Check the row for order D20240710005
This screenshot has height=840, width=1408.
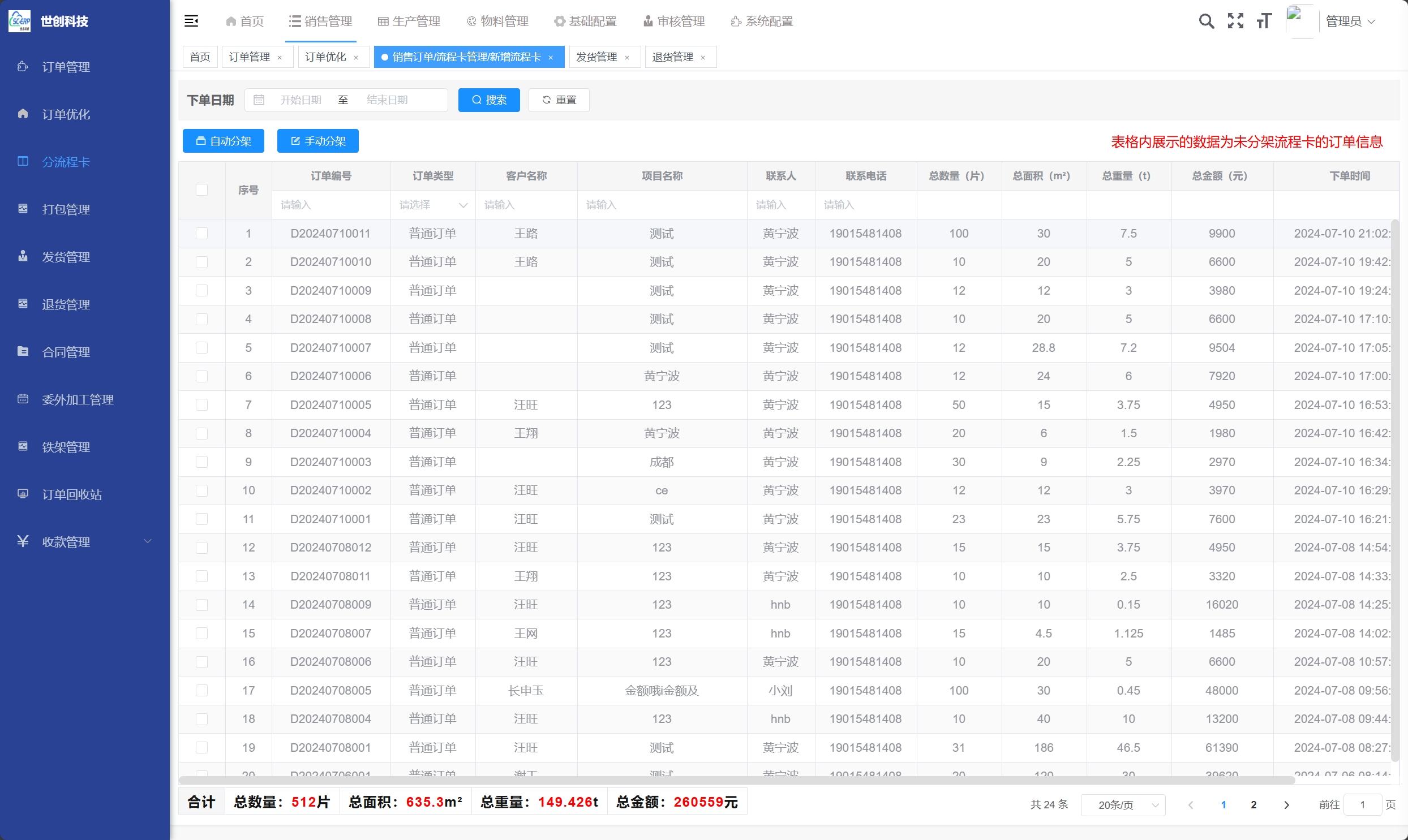(x=201, y=404)
